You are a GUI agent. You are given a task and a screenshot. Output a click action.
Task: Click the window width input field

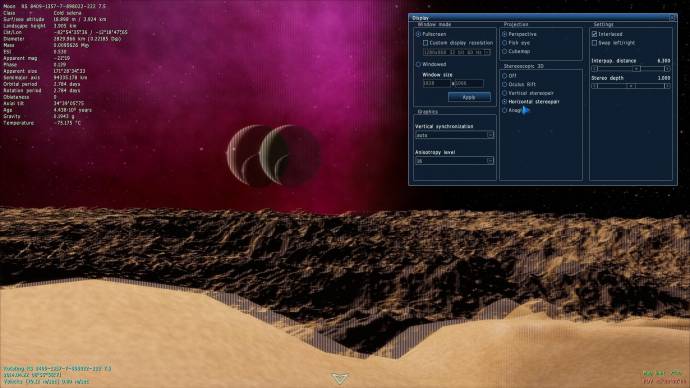click(436, 84)
